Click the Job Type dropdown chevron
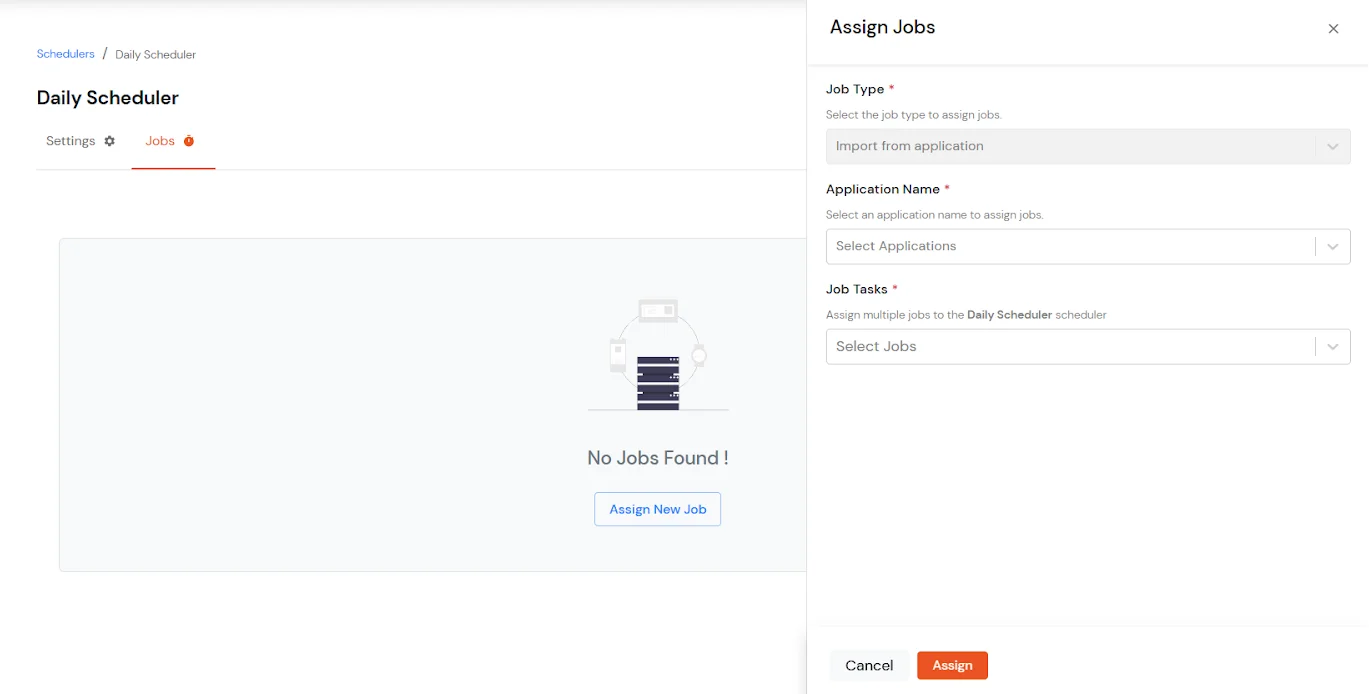The height and width of the screenshot is (694, 1369). pyautogui.click(x=1332, y=146)
